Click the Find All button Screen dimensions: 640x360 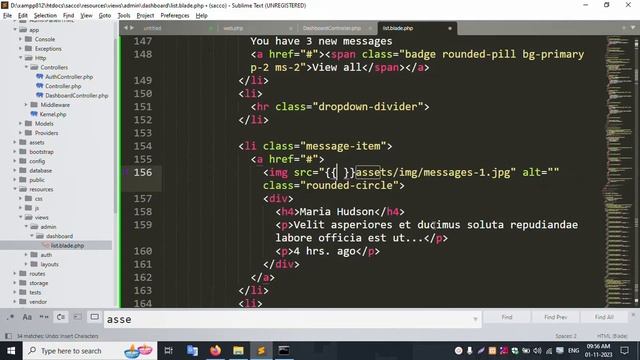tap(604, 317)
